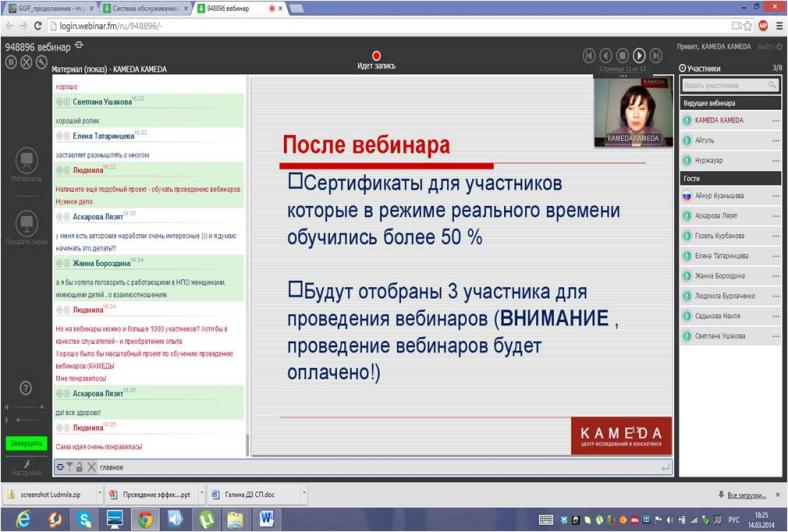788x532 pixels.
Task: Click the presenter webcam video thumbnail
Action: [x=633, y=112]
